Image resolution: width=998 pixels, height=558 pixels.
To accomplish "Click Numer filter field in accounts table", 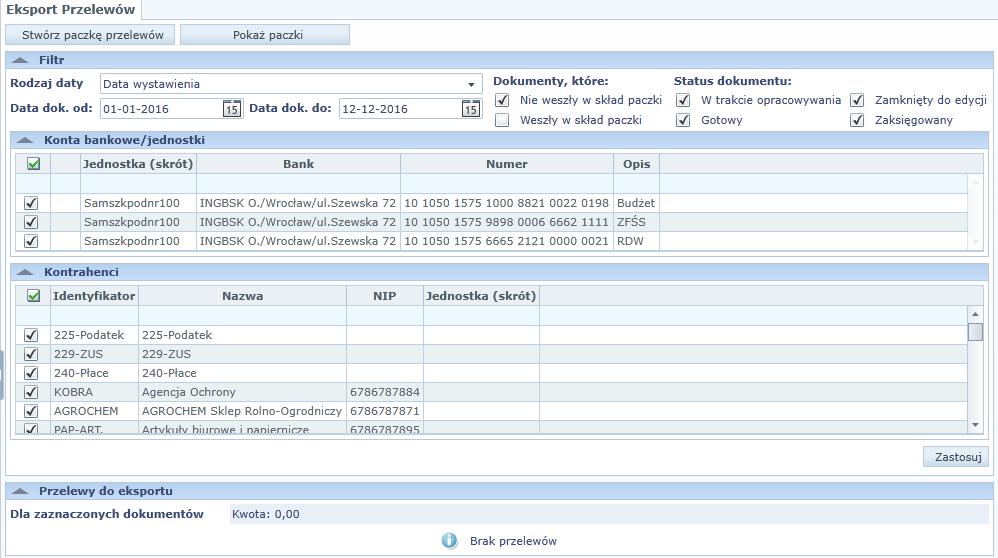I will (x=507, y=184).
